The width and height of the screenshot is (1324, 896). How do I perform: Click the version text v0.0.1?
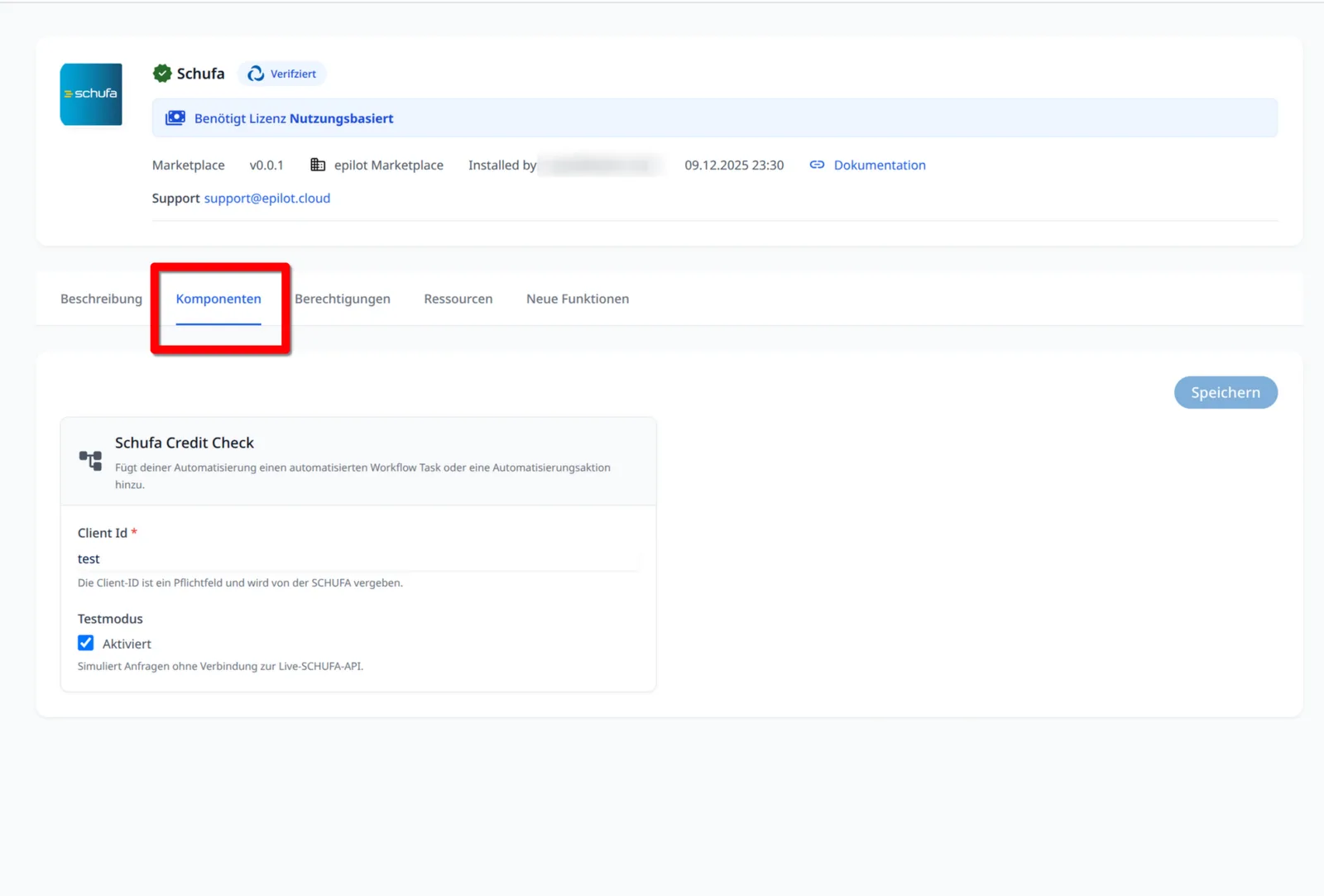[266, 165]
